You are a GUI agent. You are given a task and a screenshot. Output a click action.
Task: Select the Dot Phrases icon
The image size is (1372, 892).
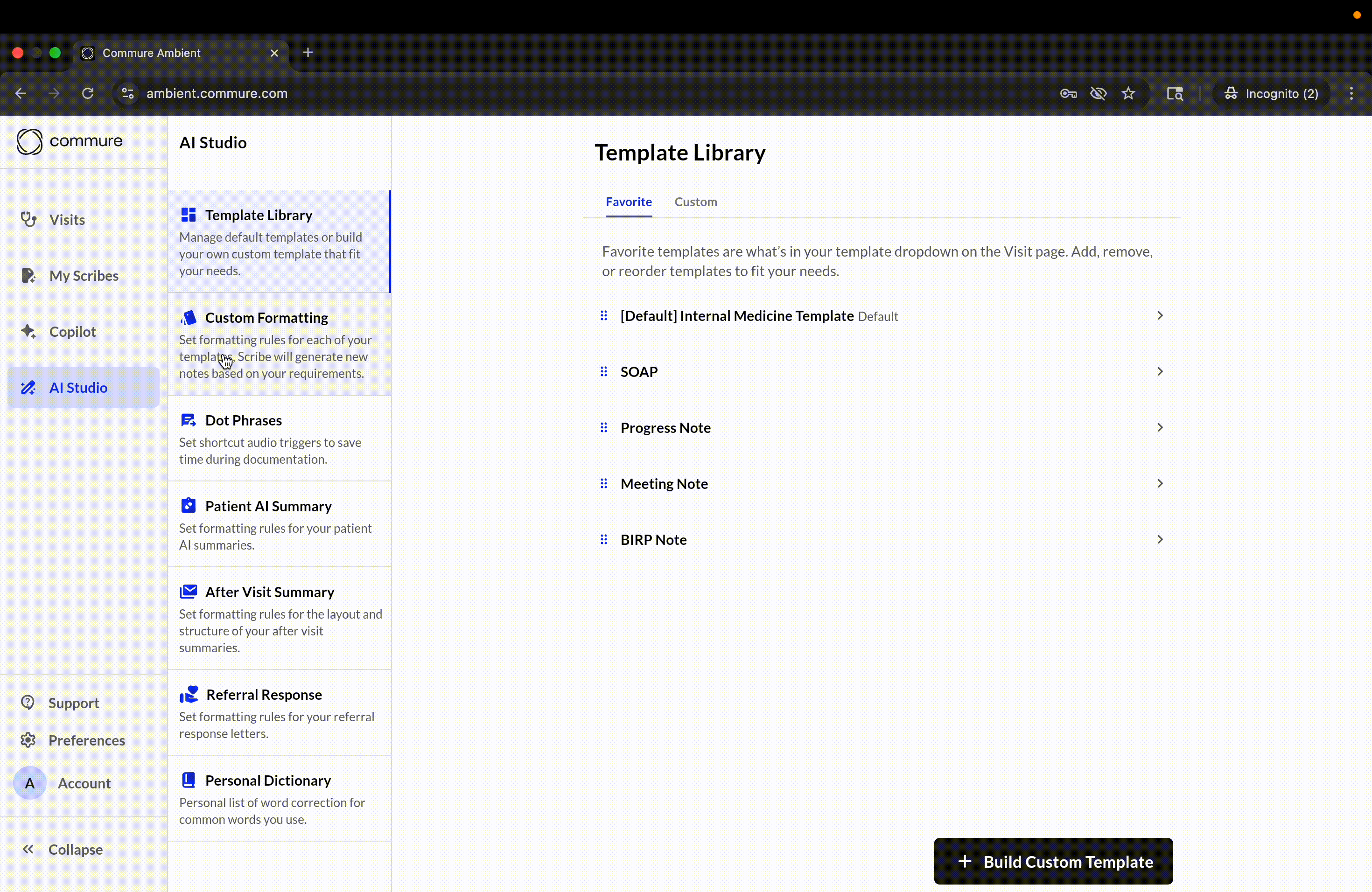tap(189, 420)
